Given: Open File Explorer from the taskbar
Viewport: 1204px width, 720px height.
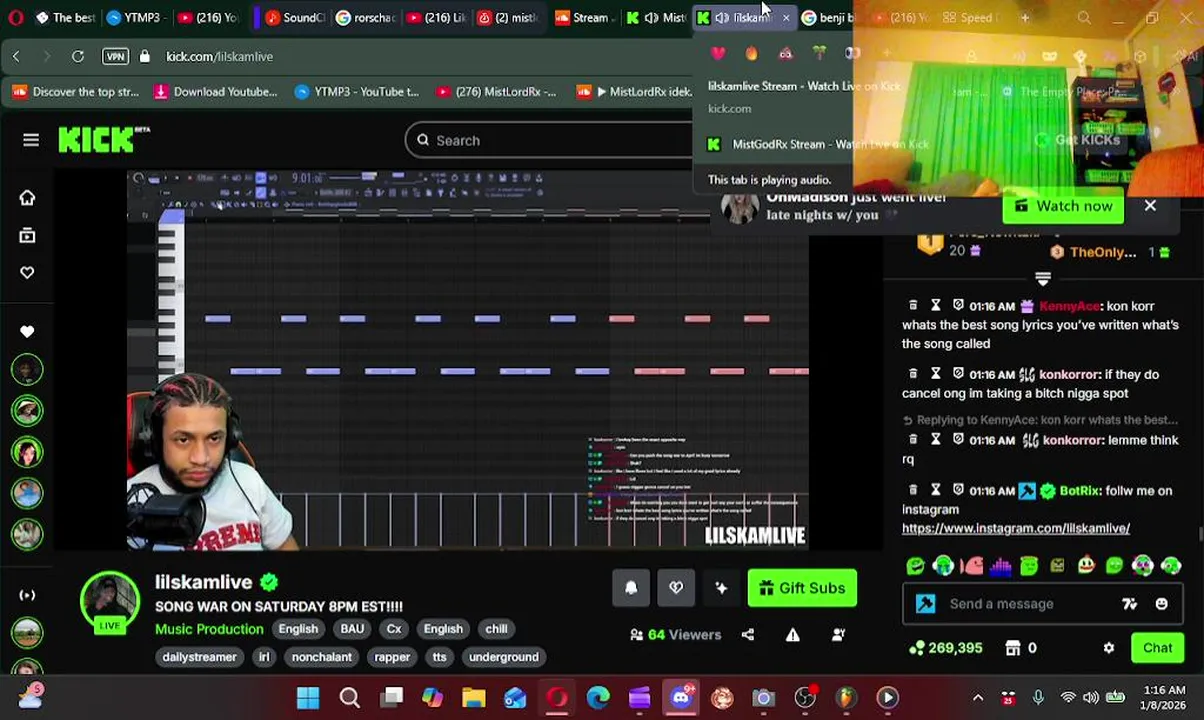Looking at the screenshot, I should coord(473,698).
